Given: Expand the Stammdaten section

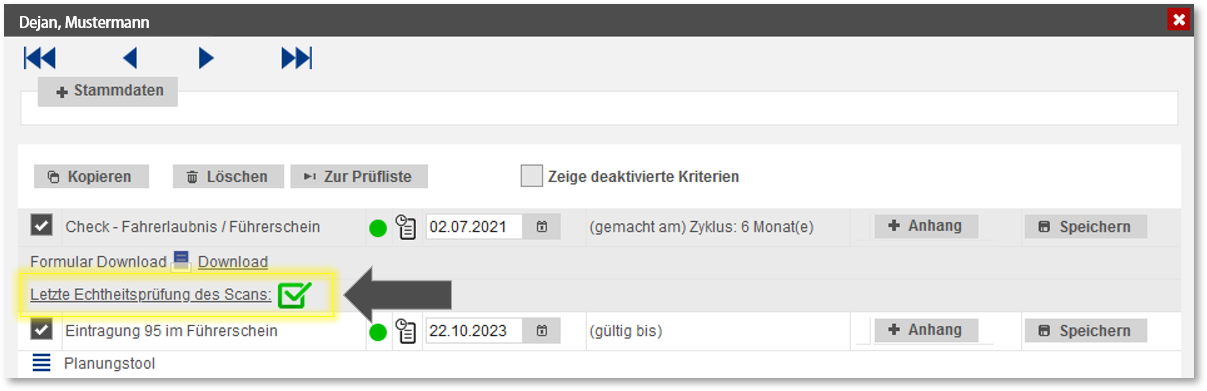Looking at the screenshot, I should point(108,91).
